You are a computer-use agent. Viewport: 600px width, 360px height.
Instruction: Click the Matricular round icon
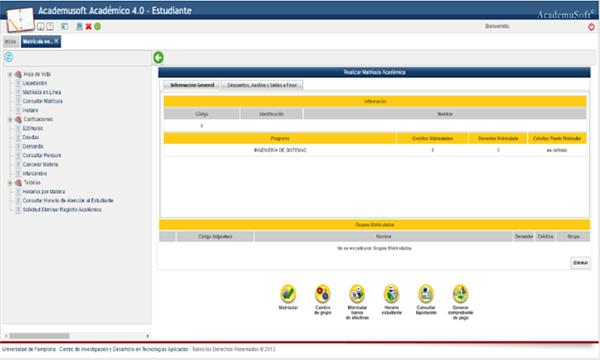click(288, 294)
